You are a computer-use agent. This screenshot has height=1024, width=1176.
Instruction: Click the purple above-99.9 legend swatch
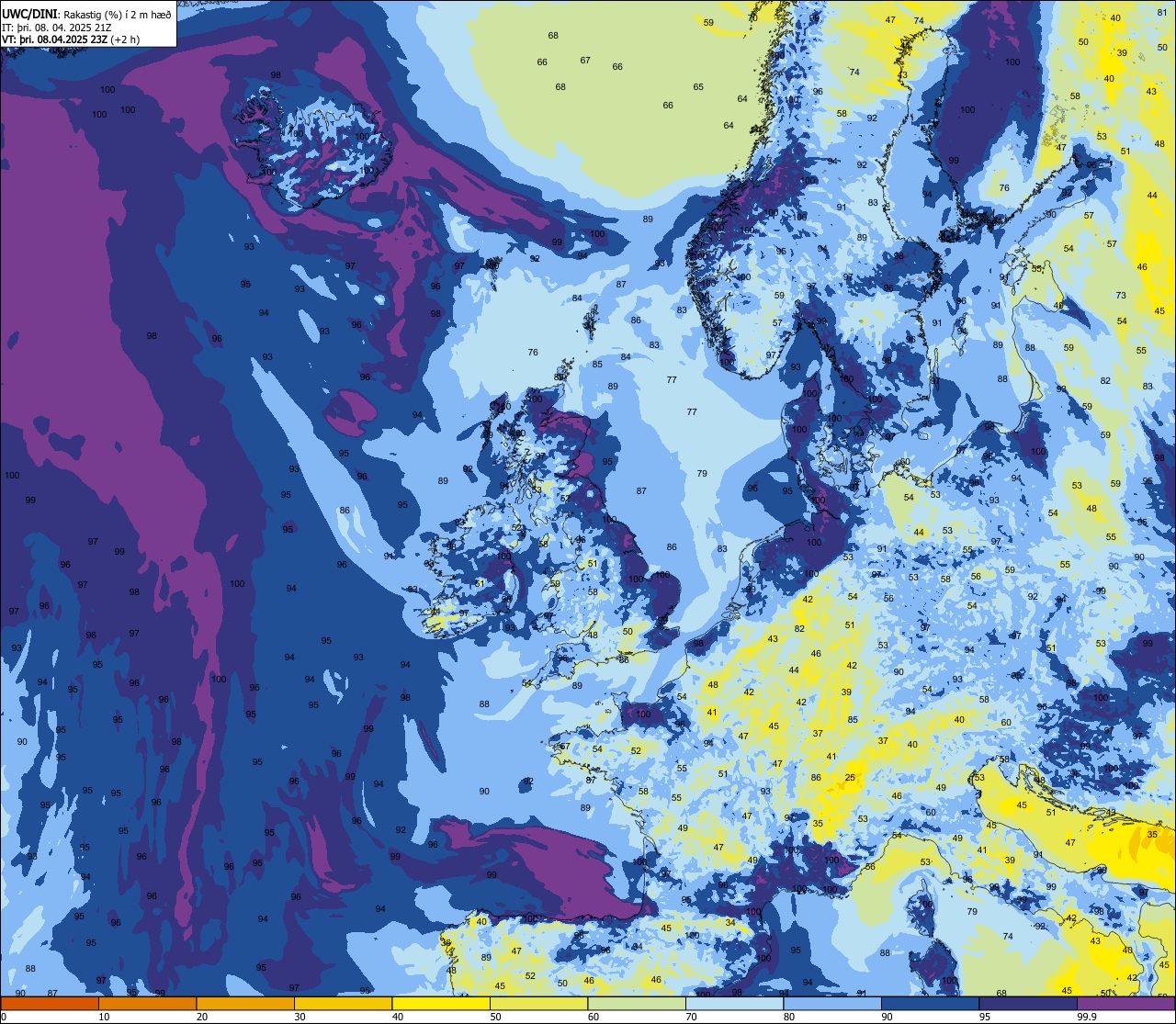point(1125,1003)
